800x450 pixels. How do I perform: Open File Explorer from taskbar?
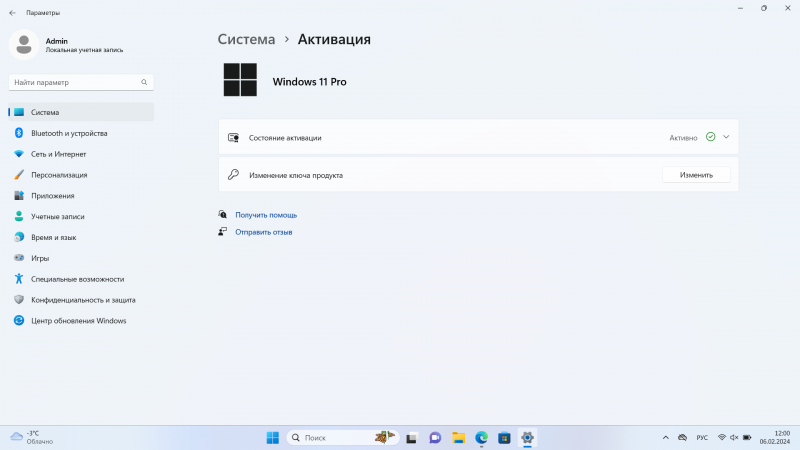point(458,438)
